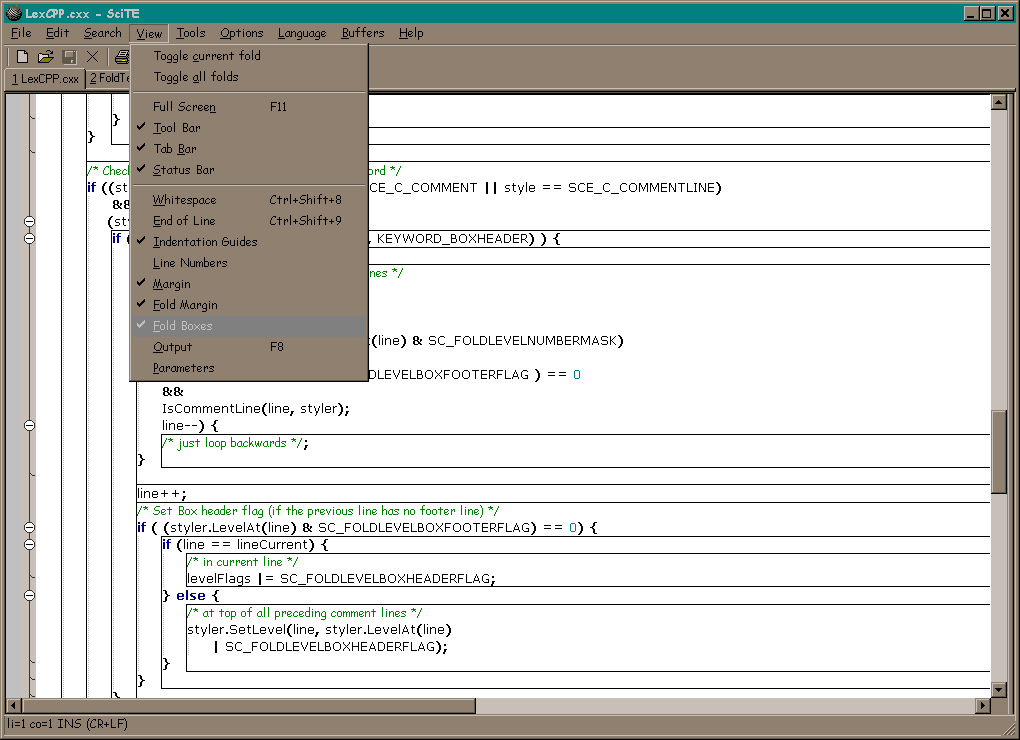Click the horizontal scrollbar right arrow
The image size is (1020, 740).
(x=982, y=706)
